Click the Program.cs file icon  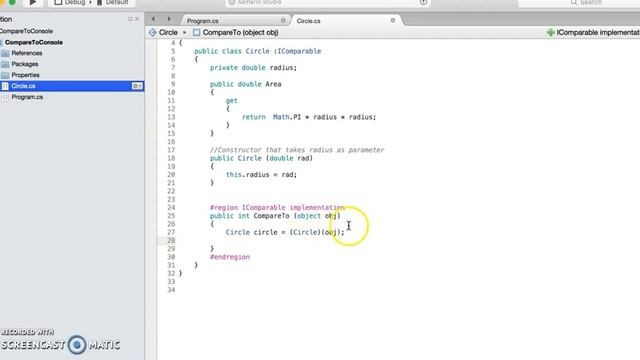click(x=5, y=97)
